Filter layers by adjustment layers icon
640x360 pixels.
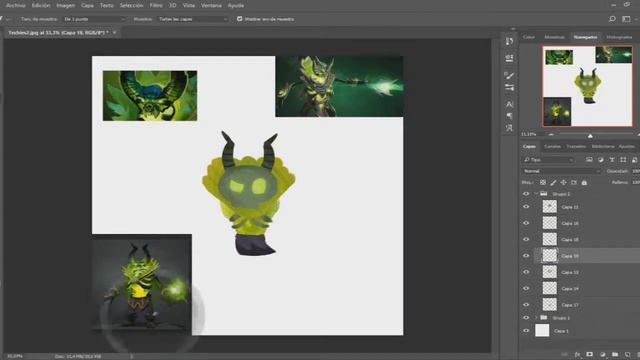[x=600, y=160]
